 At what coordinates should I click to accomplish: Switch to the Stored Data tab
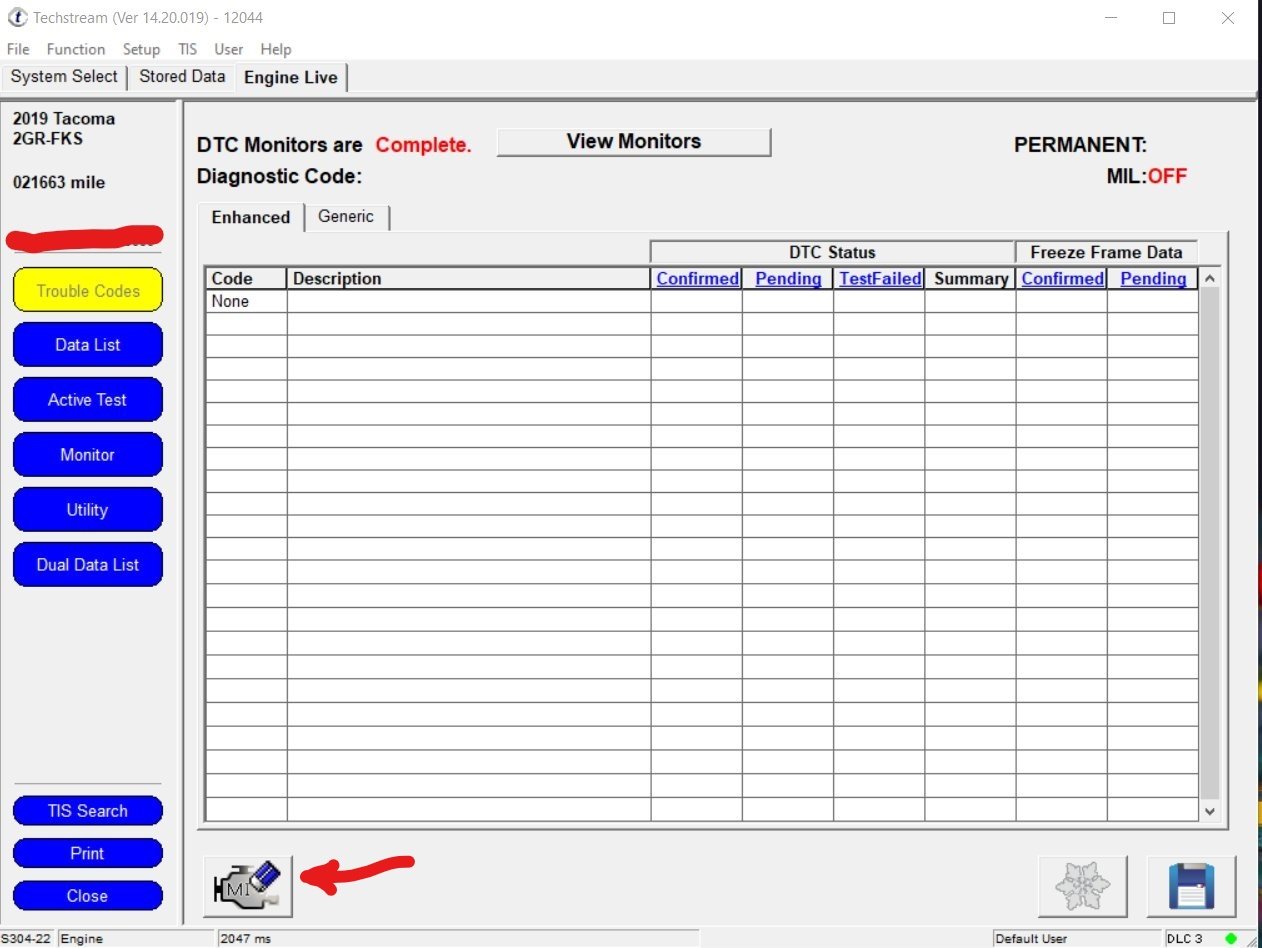182,77
